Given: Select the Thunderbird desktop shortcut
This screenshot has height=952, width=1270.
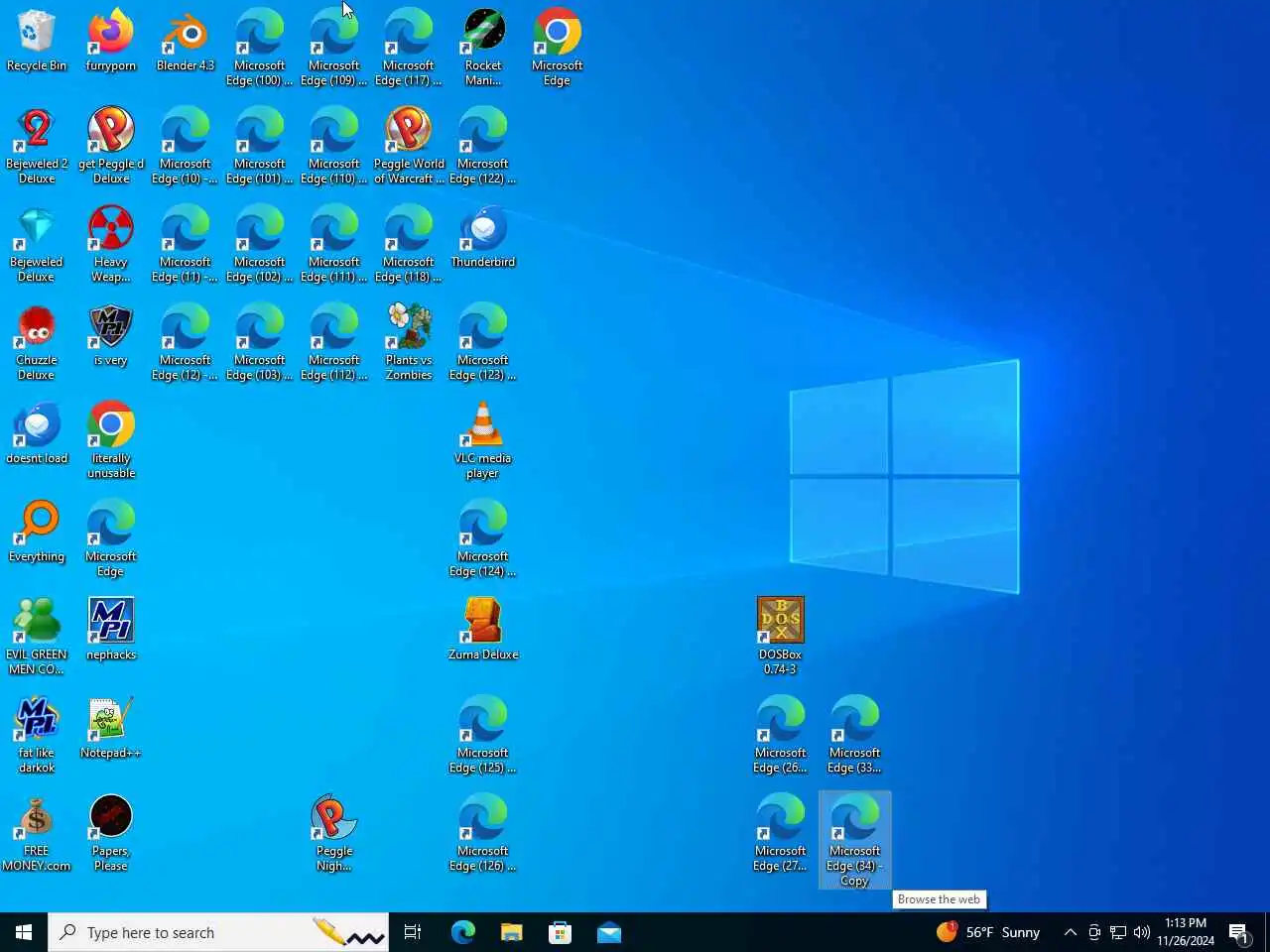Looking at the screenshot, I should point(483,237).
